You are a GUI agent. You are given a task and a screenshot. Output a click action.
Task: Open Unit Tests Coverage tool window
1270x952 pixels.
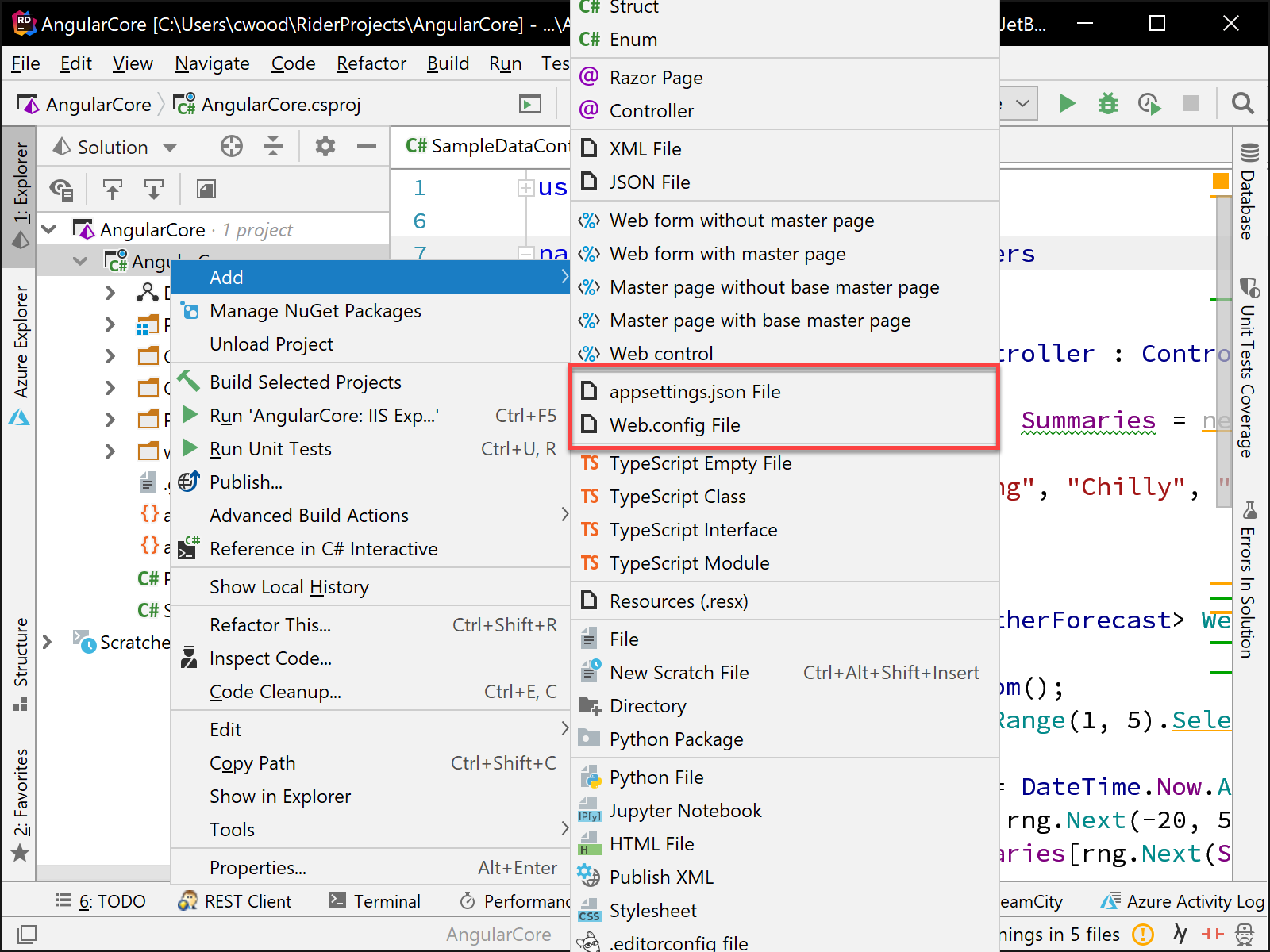[1249, 367]
